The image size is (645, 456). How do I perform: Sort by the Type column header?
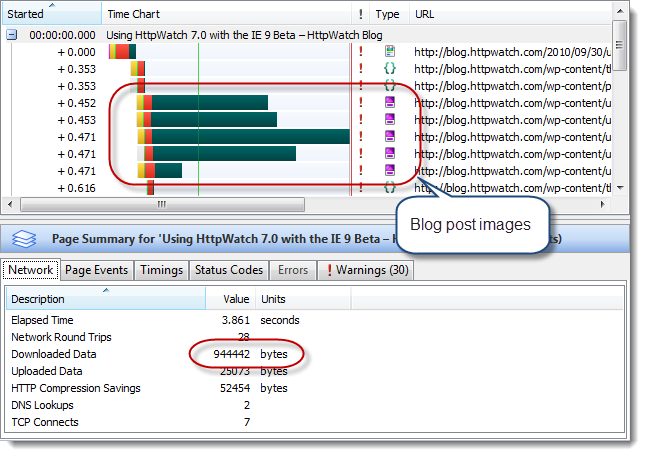(x=389, y=14)
